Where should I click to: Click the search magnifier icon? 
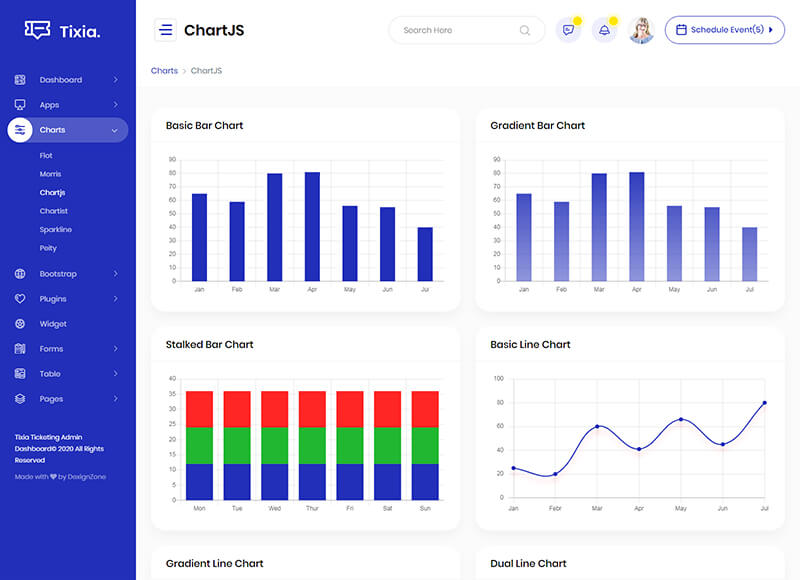(x=525, y=30)
